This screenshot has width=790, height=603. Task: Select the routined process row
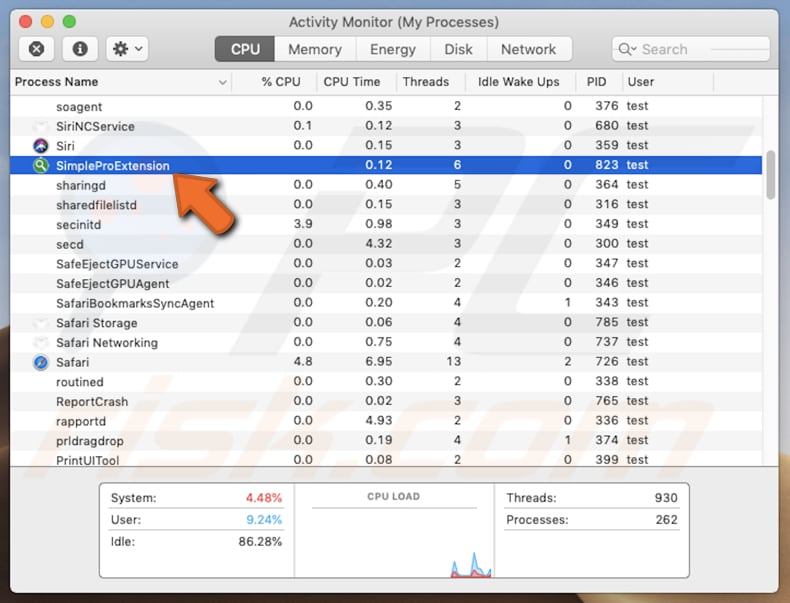point(386,381)
